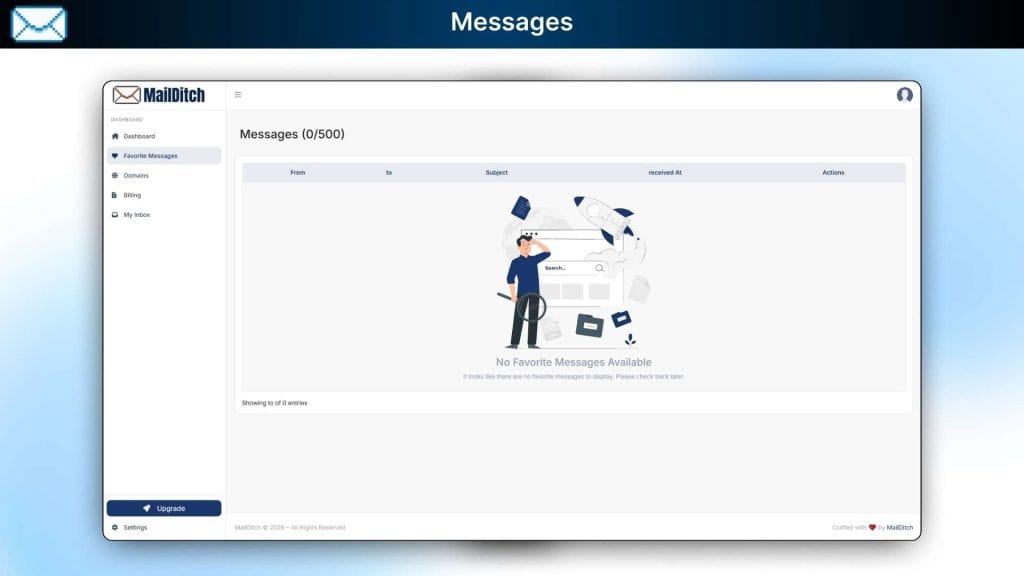Open the Domains section

pyautogui.click(x=135, y=175)
